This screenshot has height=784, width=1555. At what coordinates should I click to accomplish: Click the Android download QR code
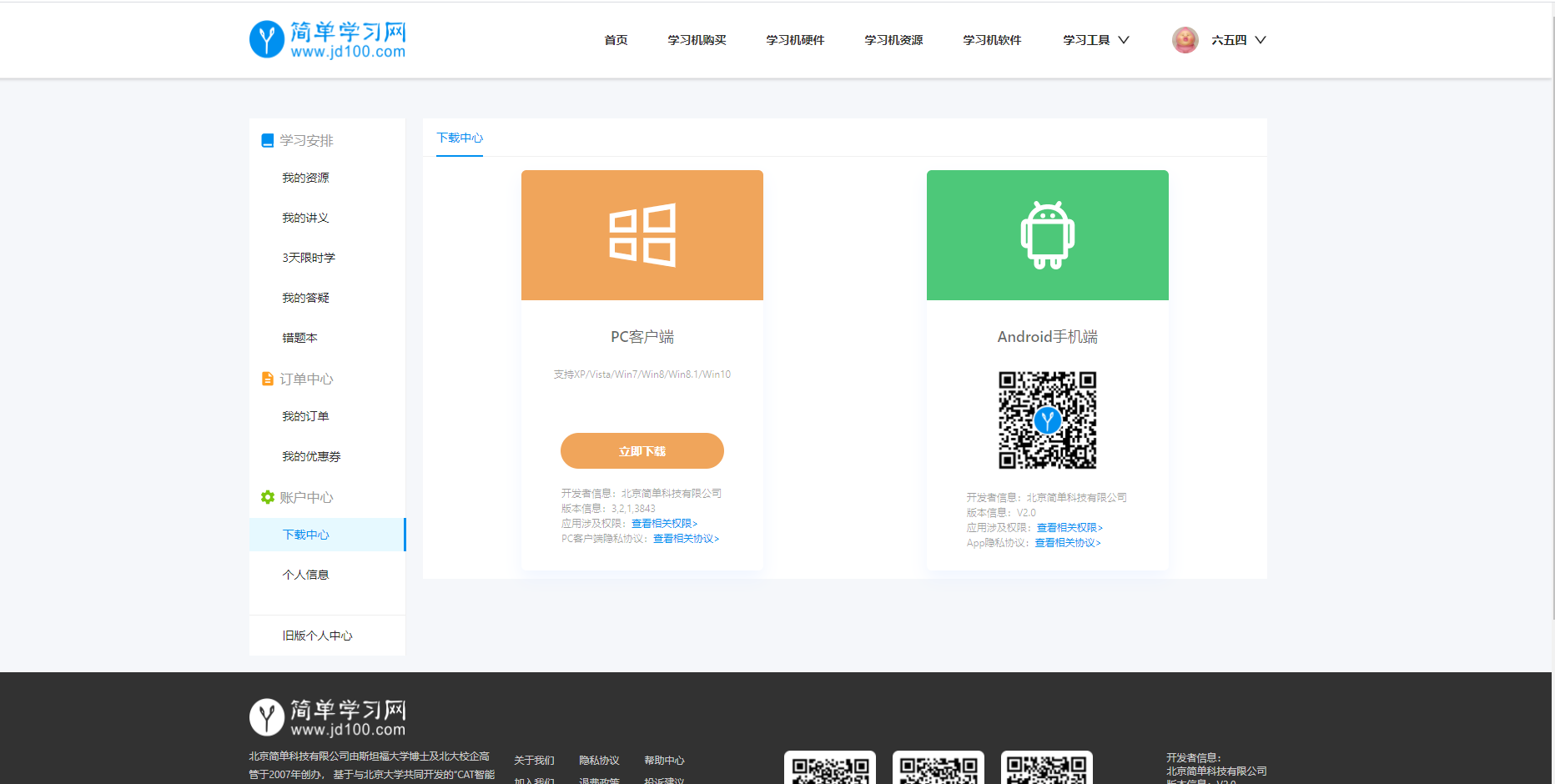point(1048,420)
